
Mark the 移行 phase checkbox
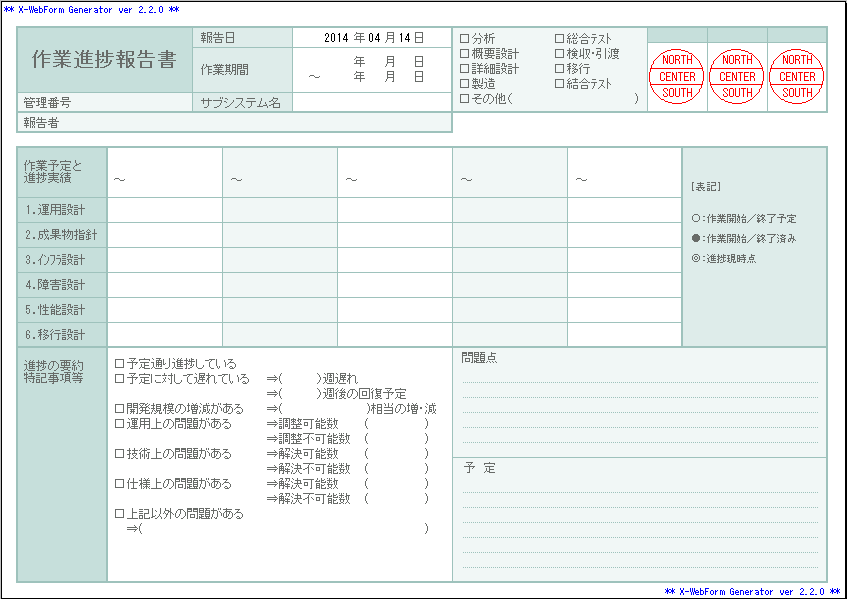tap(559, 69)
